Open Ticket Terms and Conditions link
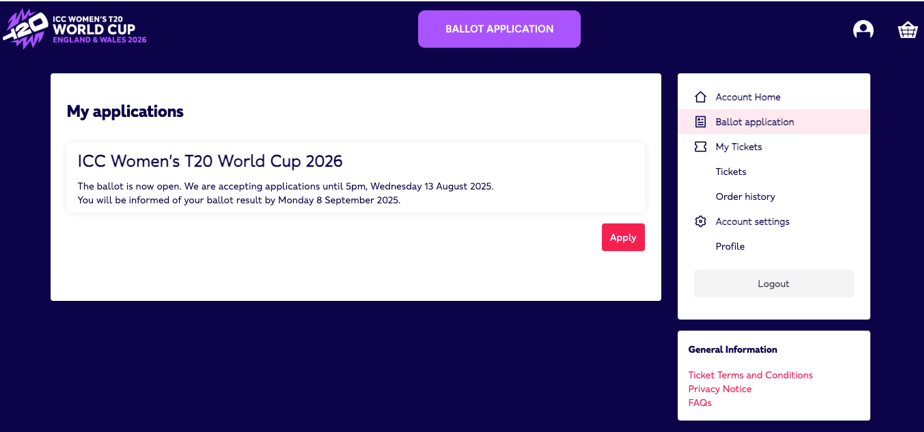Screen dimensions: 924x432 click(750, 375)
